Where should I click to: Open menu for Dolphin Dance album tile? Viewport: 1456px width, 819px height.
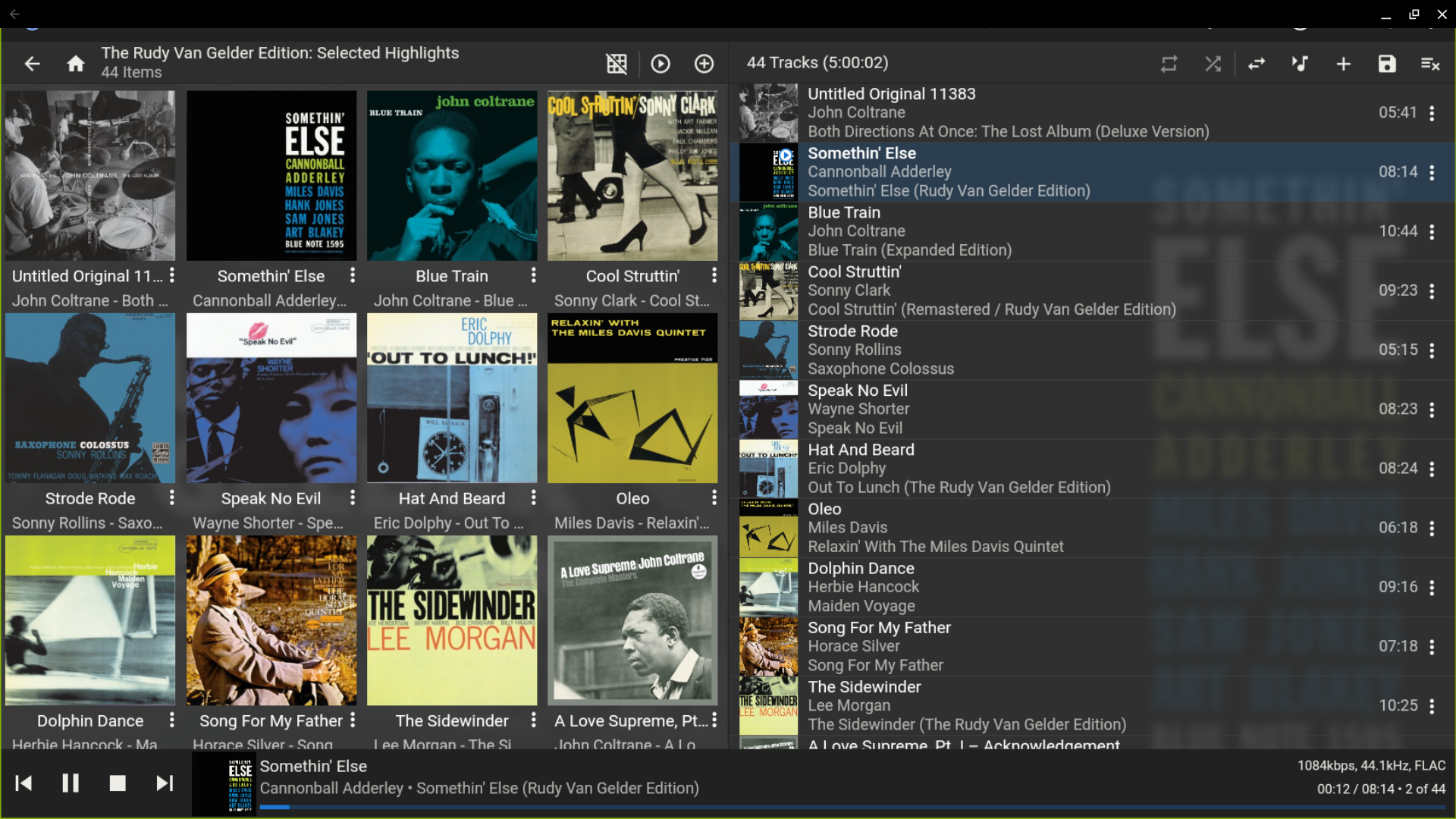(x=172, y=720)
